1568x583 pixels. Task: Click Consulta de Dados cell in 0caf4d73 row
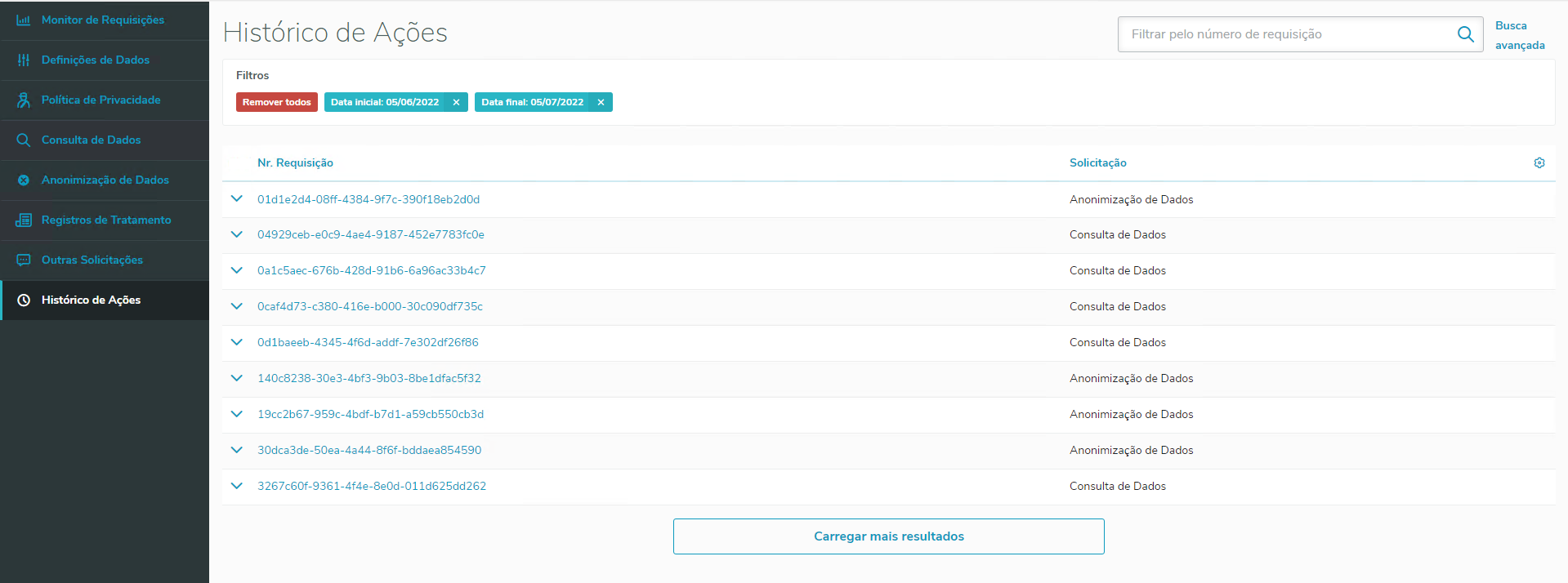[x=1118, y=306]
